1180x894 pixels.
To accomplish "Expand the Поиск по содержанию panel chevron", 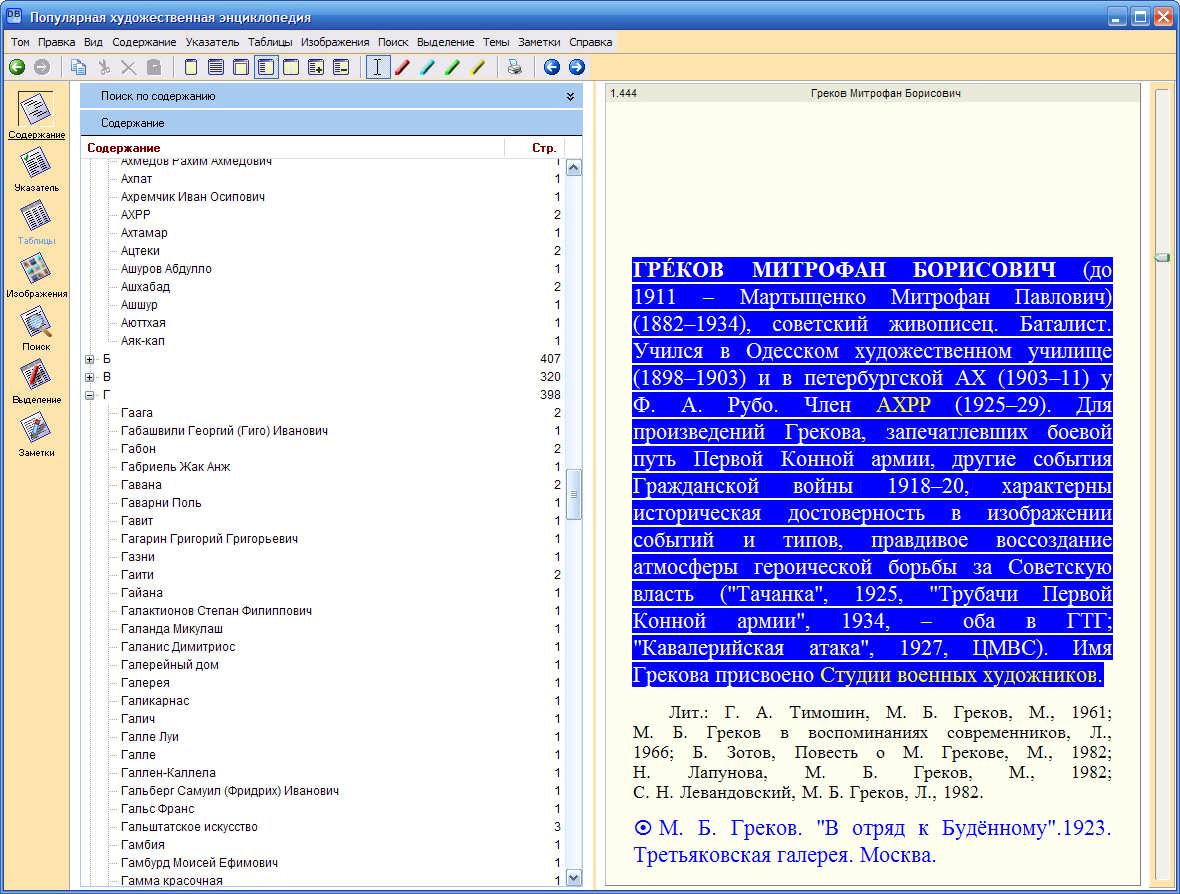I will [570, 96].
